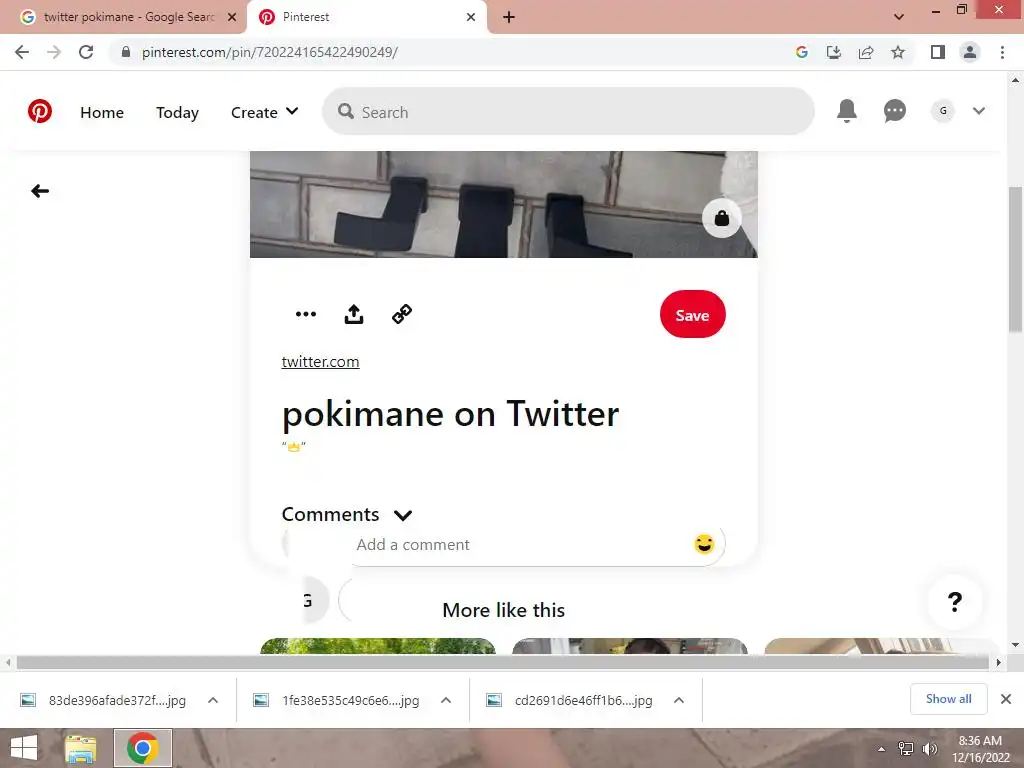Close the Google Search tab

pos(232,17)
